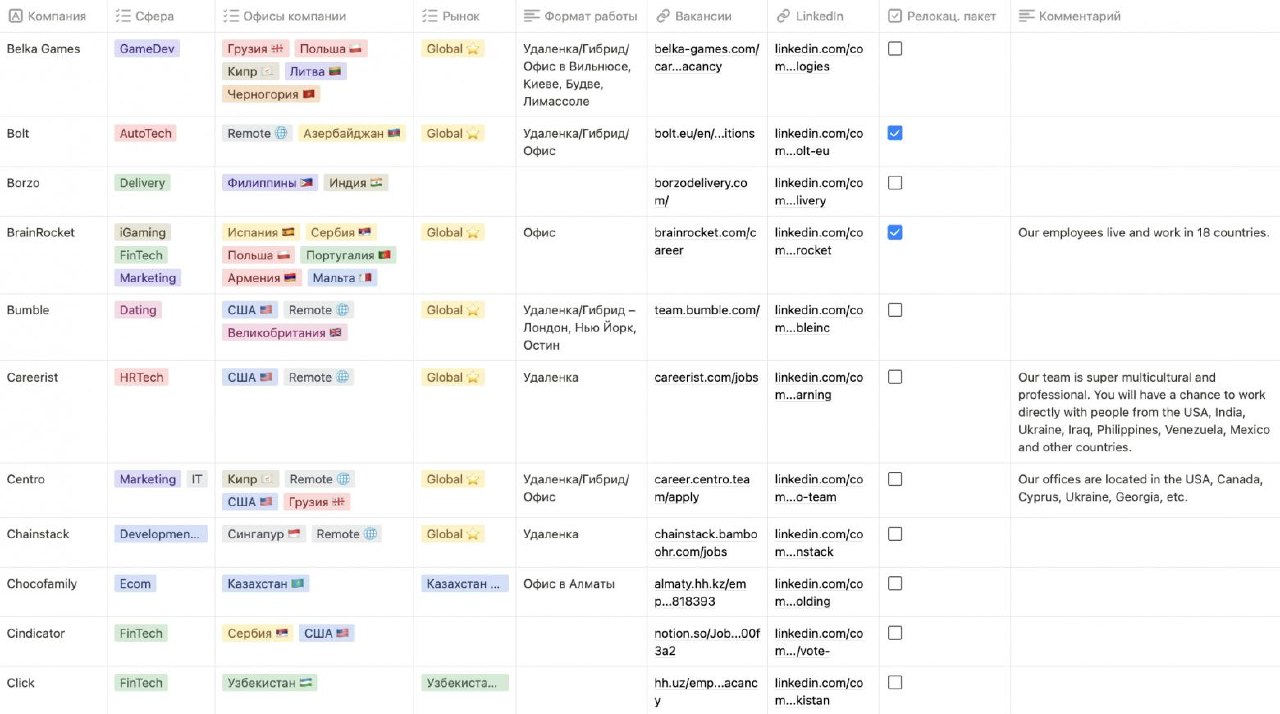Uncheck the relocation checkbox for Bolt

tap(895, 133)
